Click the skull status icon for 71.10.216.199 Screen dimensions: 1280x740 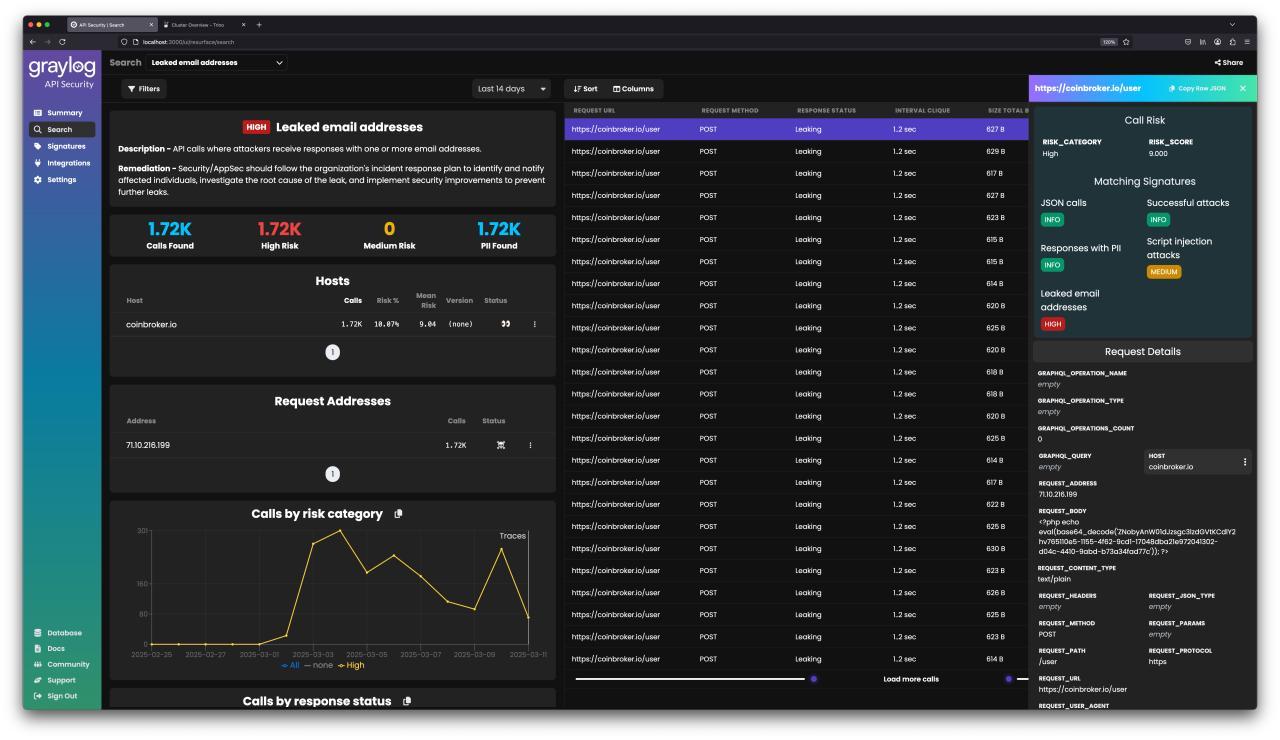[x=501, y=445]
